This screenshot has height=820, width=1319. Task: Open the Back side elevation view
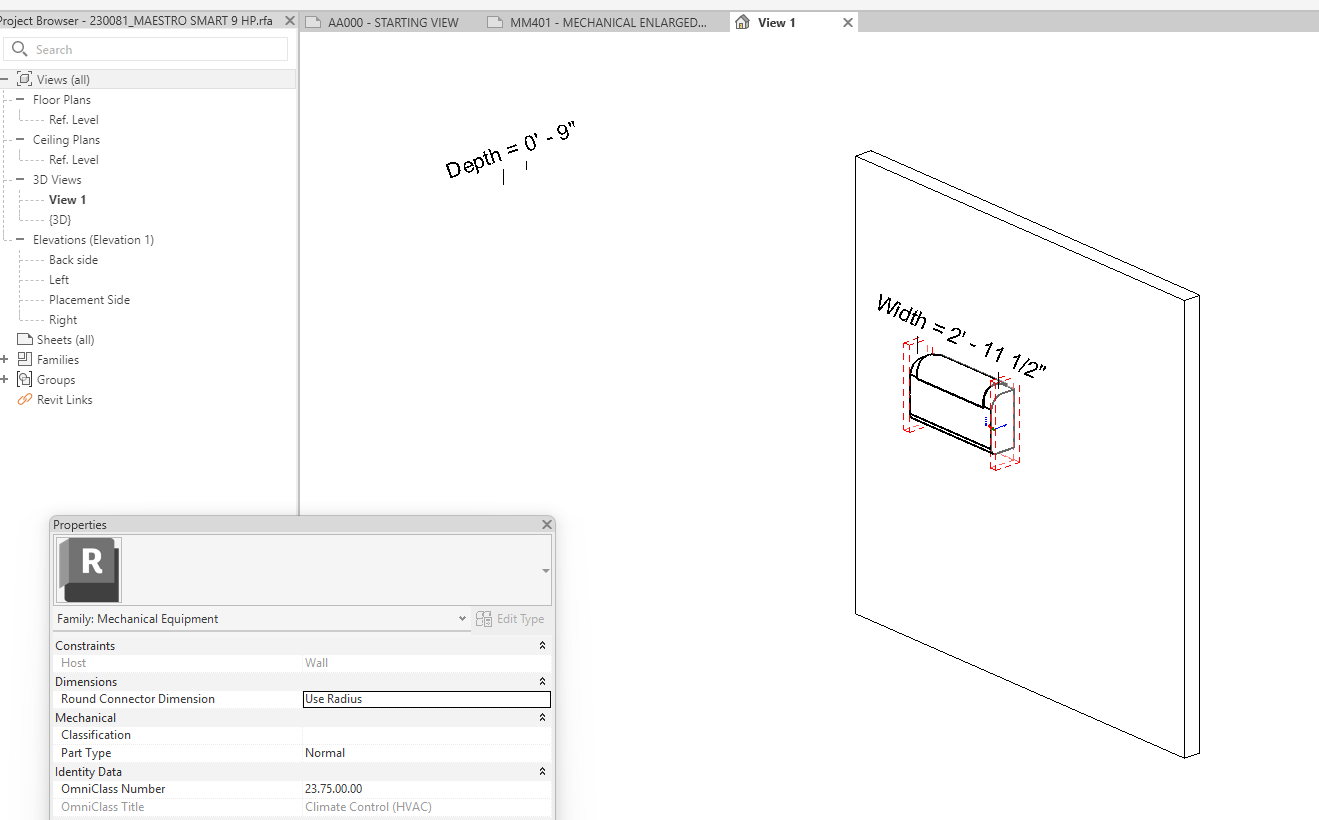(73, 259)
